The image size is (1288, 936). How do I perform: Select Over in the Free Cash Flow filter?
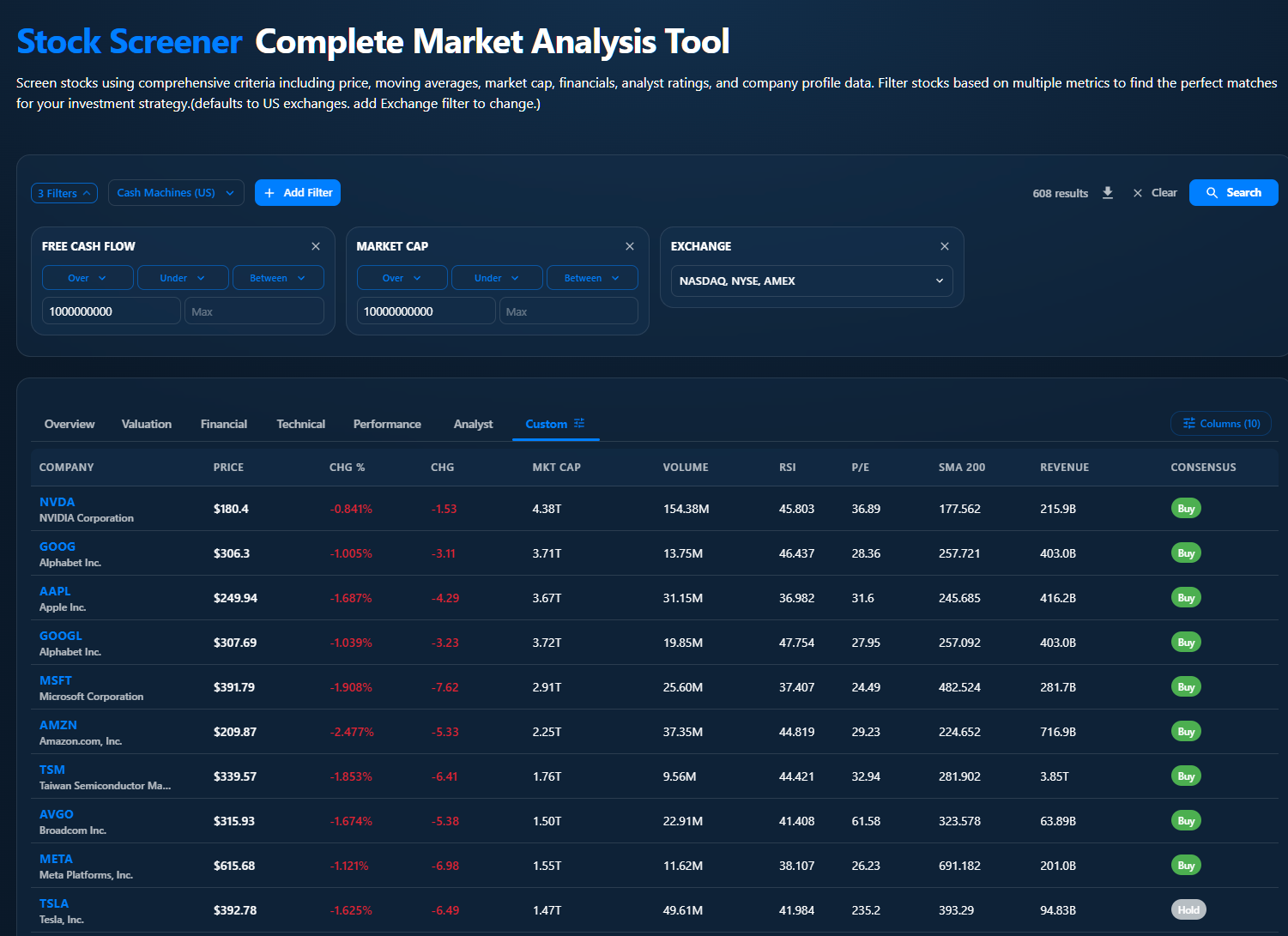[88, 278]
